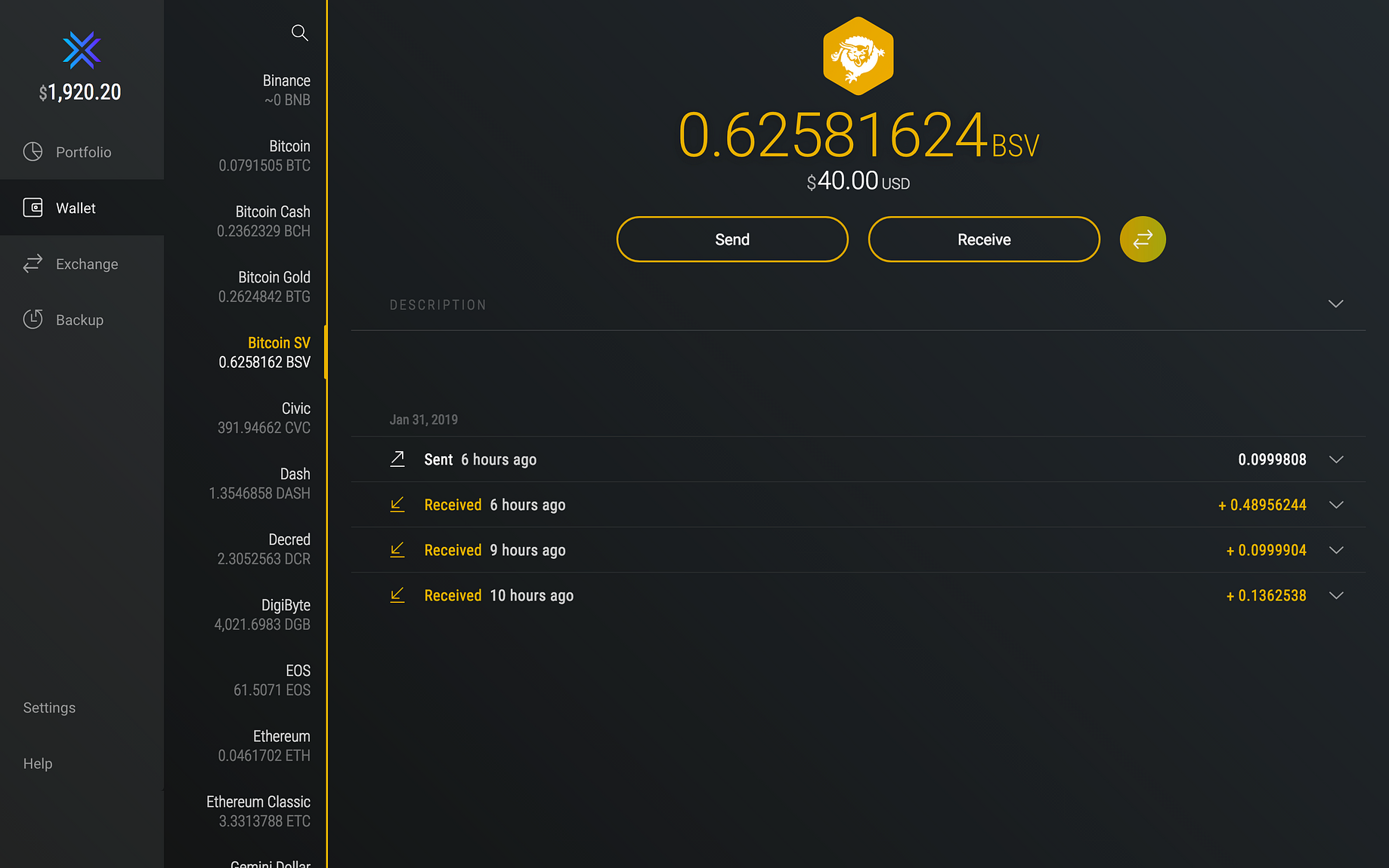Click the Exodus logo icon
The image size is (1389, 868).
coord(82,51)
